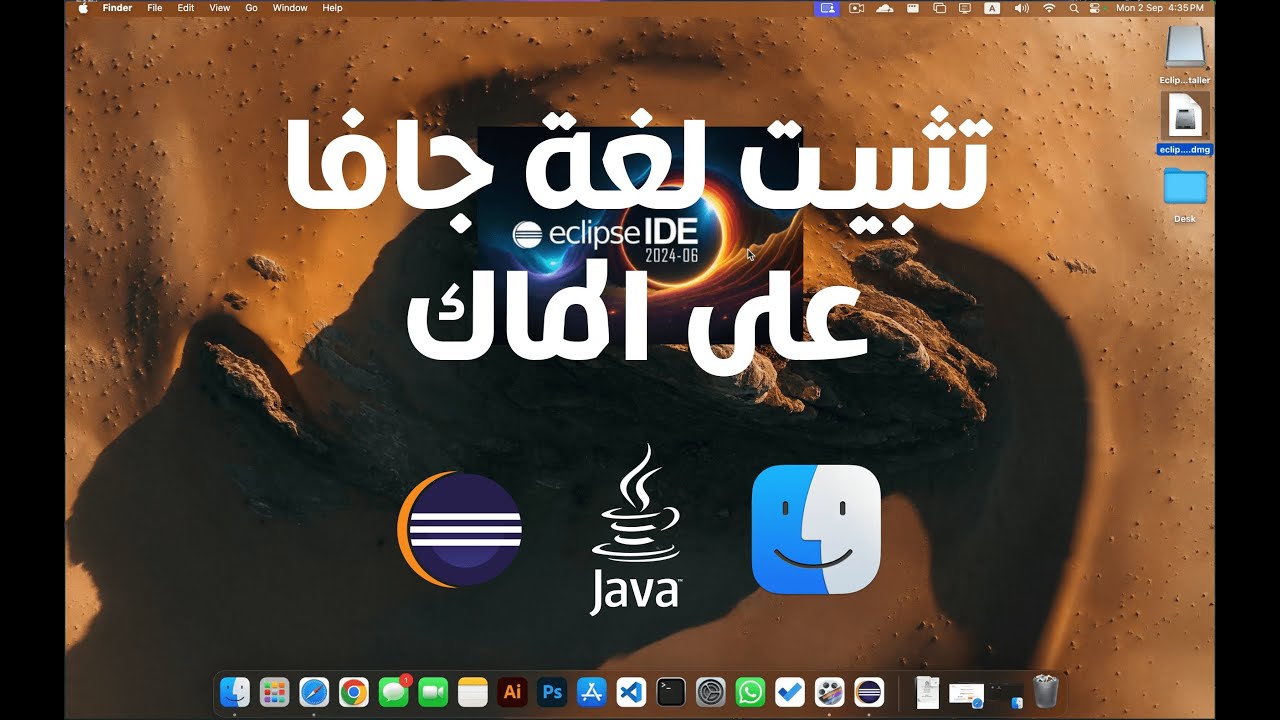
Task: Click the screen sharing status icon
Action: [826, 7]
